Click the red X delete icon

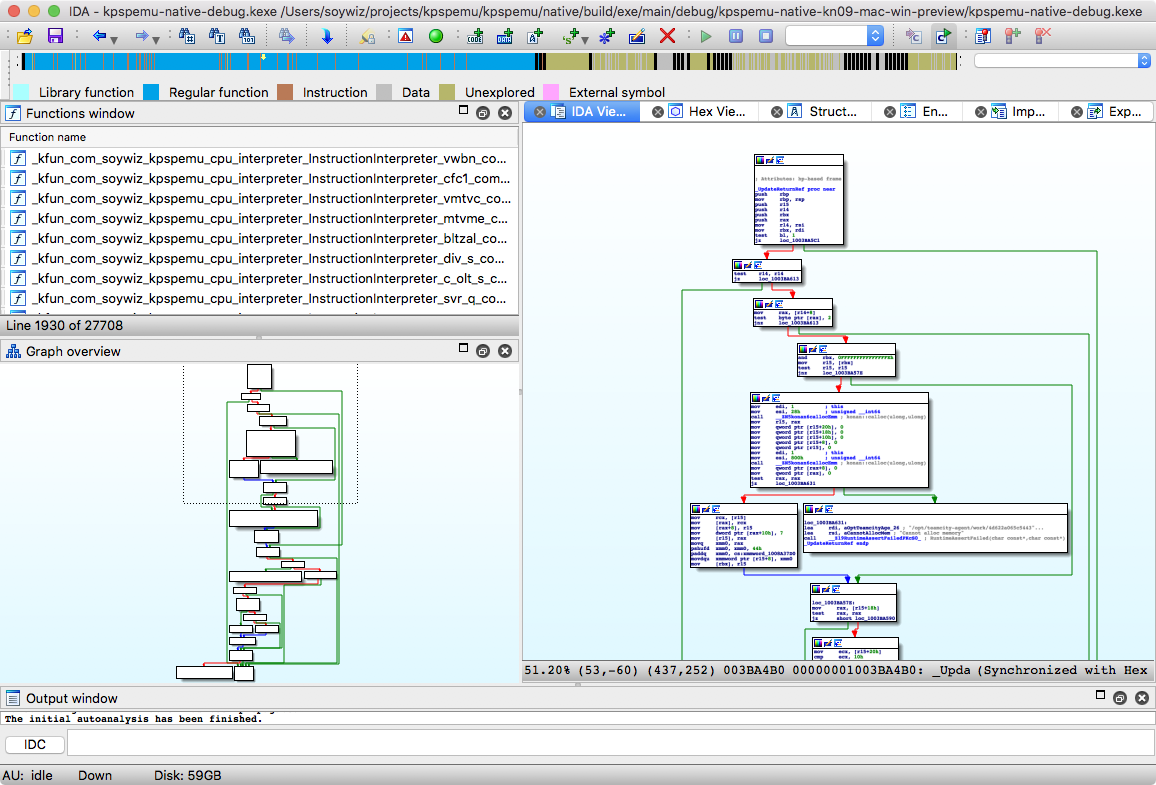[667, 36]
